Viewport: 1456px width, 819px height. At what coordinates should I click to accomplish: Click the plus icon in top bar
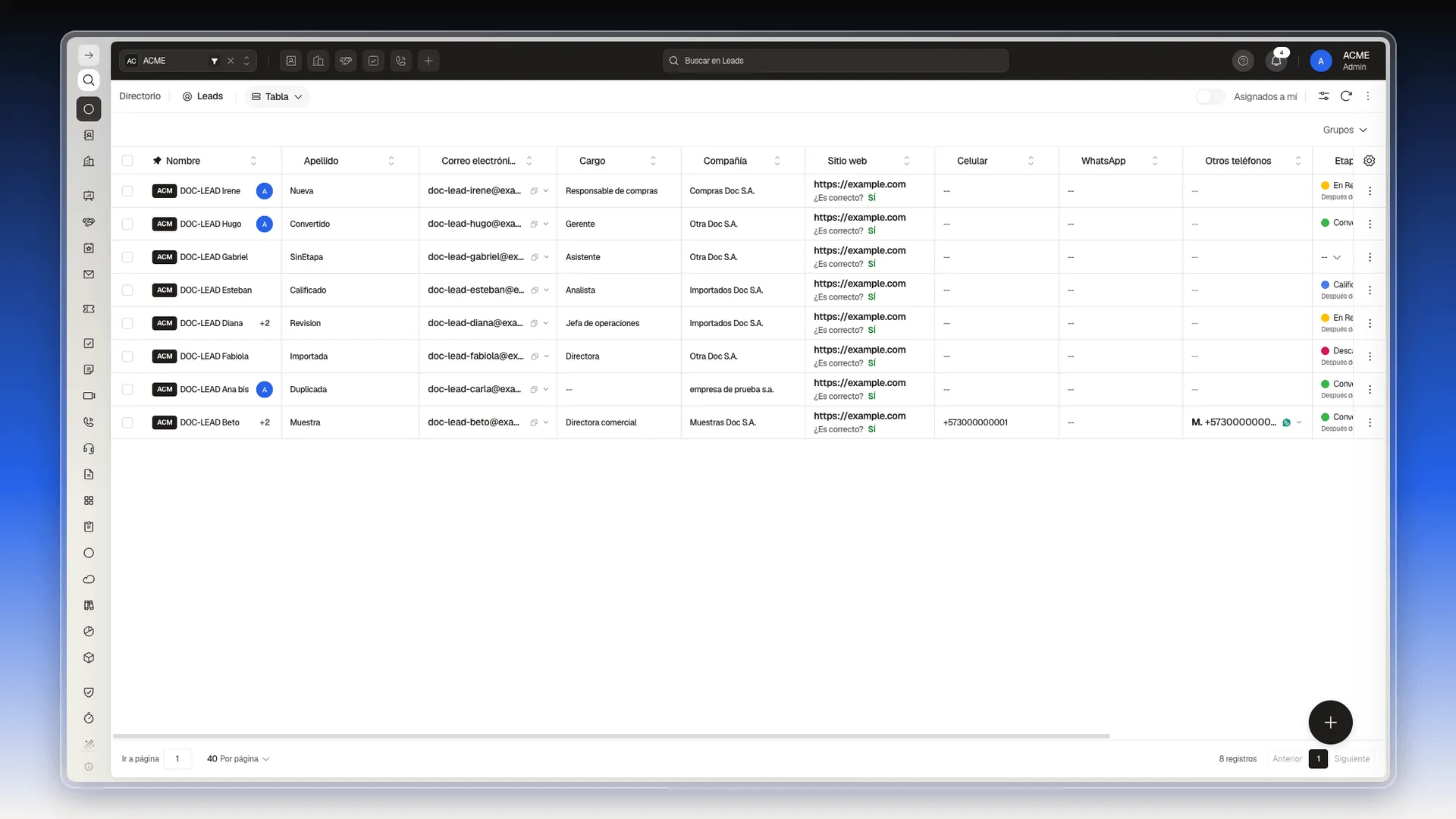click(428, 61)
